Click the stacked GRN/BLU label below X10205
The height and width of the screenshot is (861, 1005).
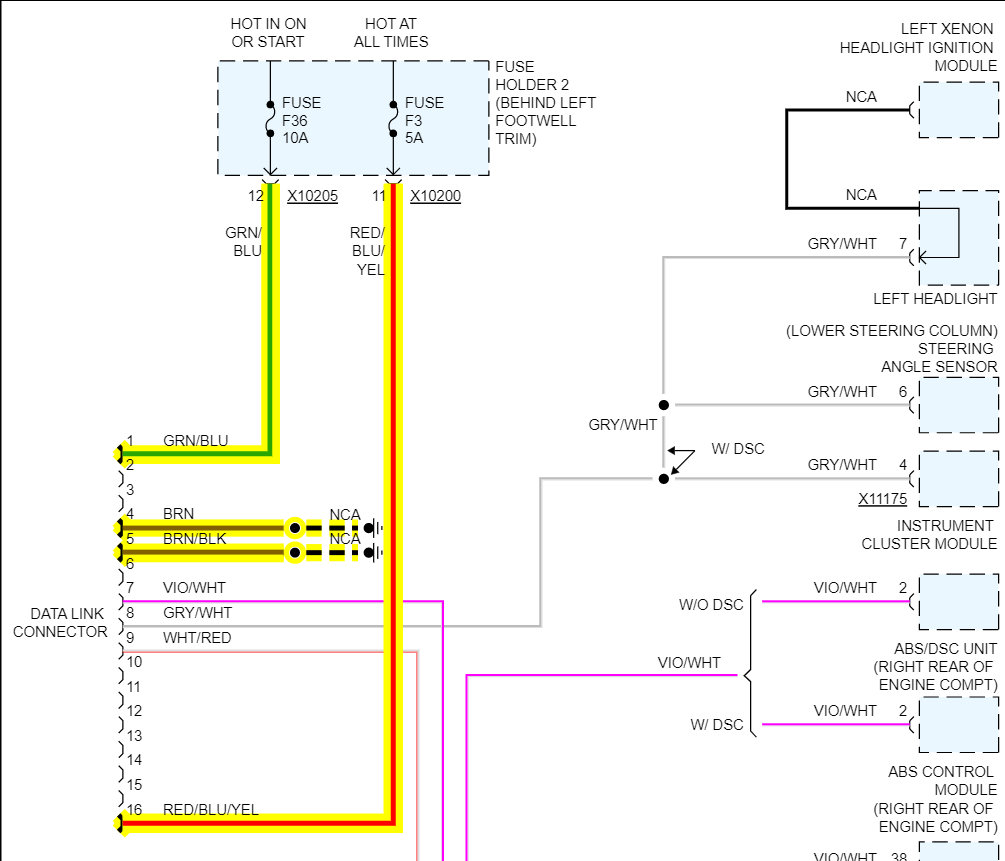[x=243, y=241]
